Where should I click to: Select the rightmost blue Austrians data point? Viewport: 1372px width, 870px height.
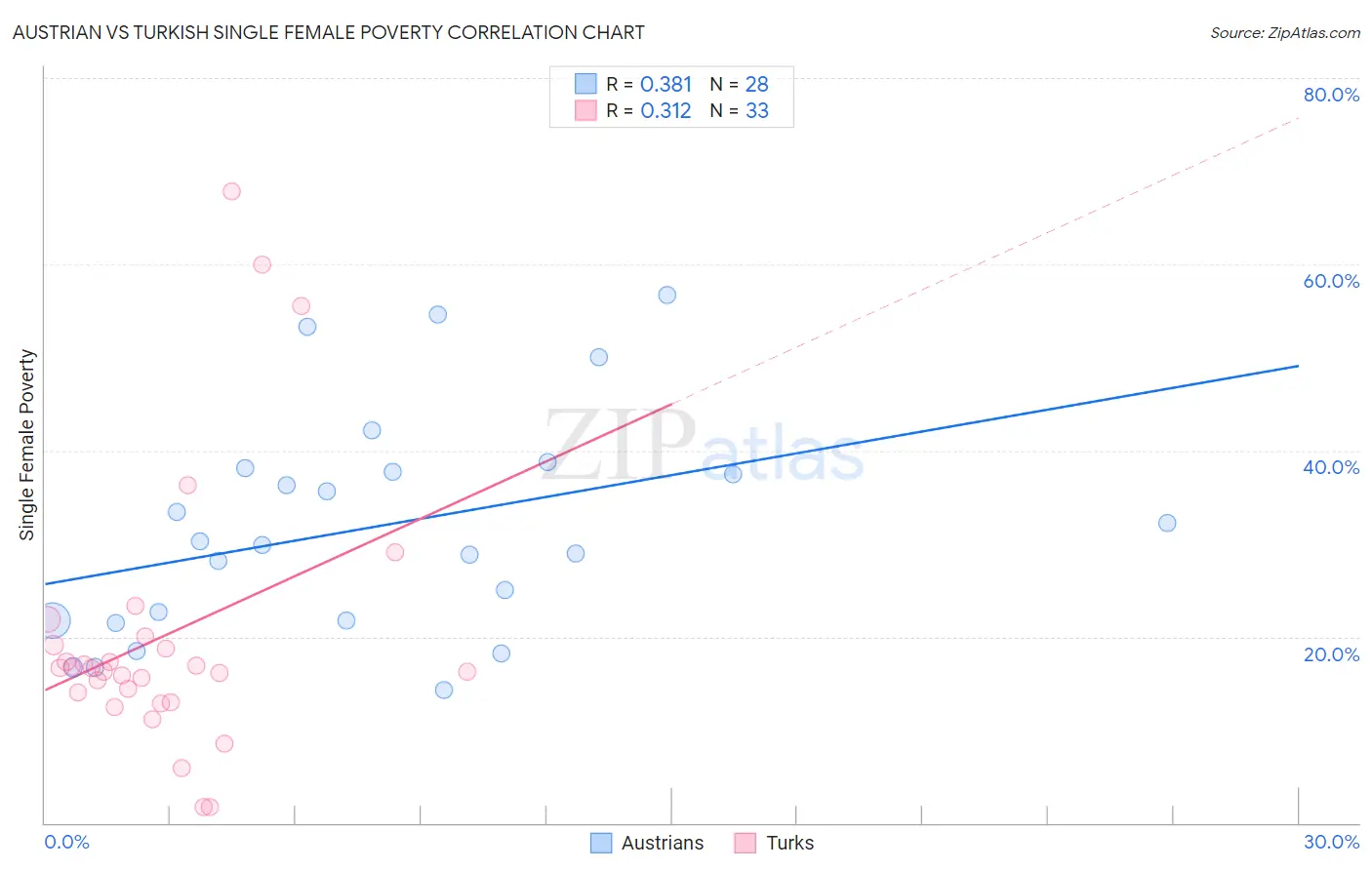(1167, 523)
